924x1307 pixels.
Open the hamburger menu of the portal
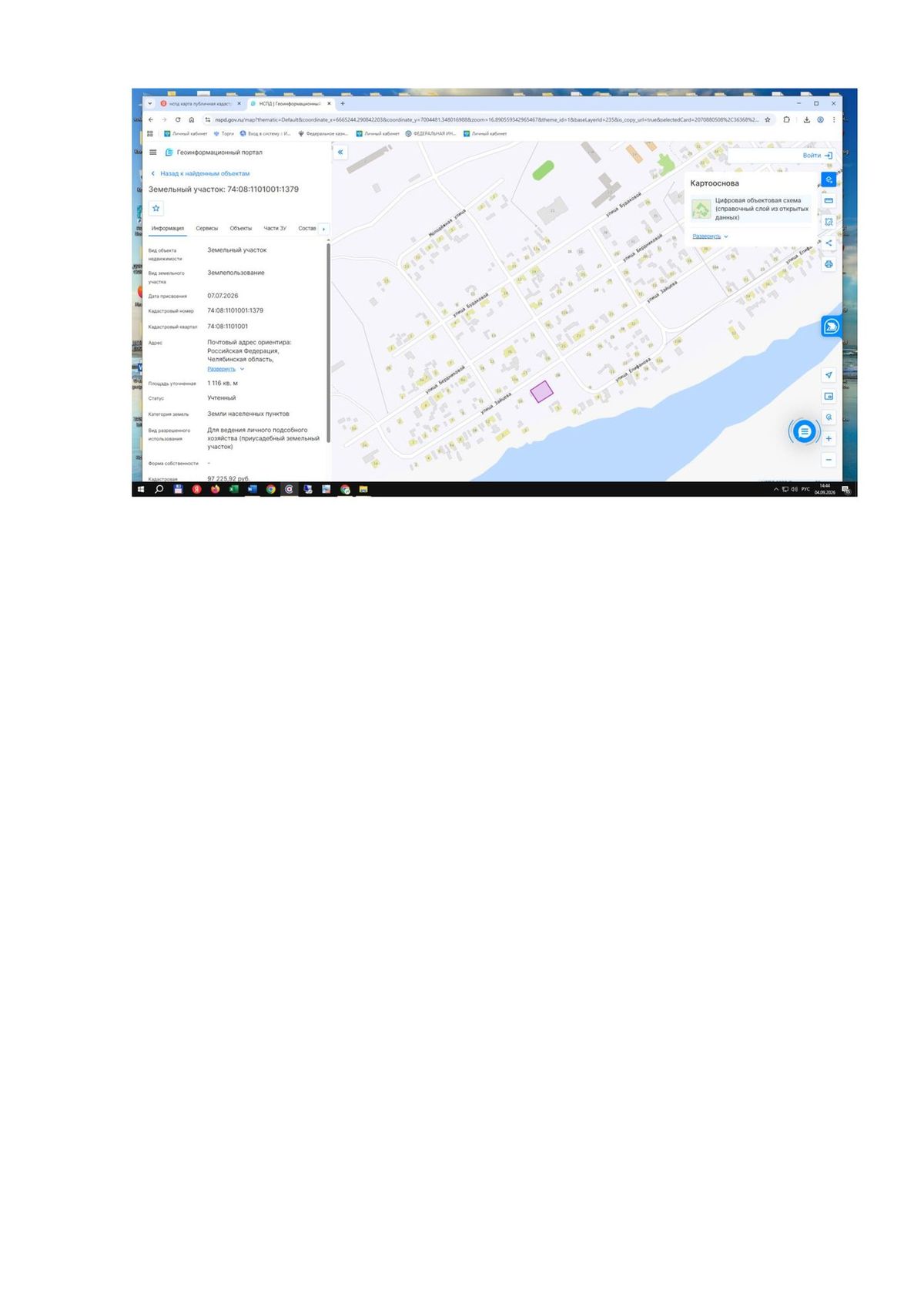(152, 152)
